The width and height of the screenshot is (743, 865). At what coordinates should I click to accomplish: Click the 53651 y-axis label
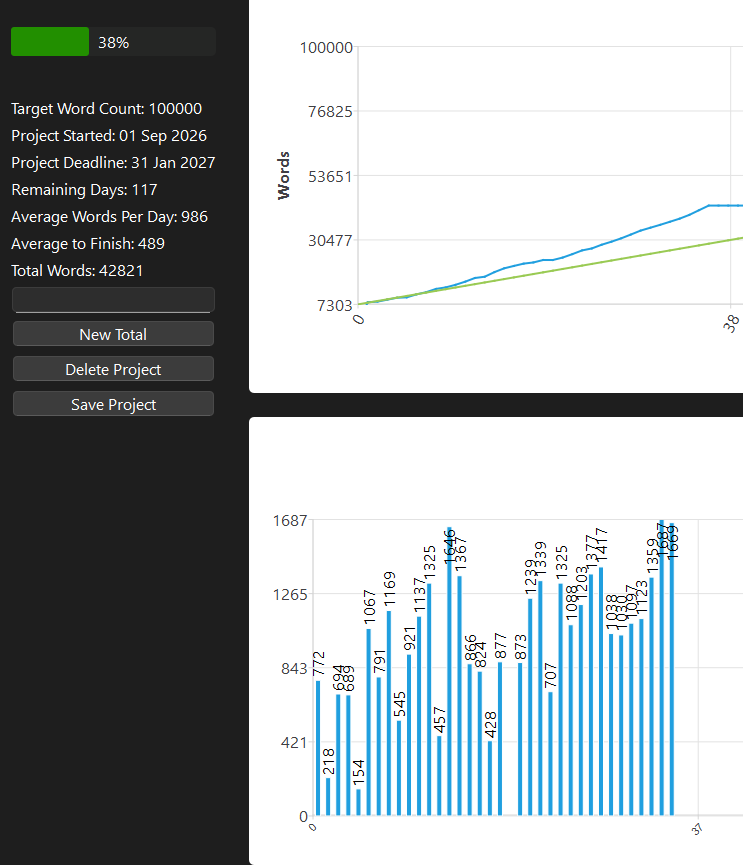coord(330,177)
